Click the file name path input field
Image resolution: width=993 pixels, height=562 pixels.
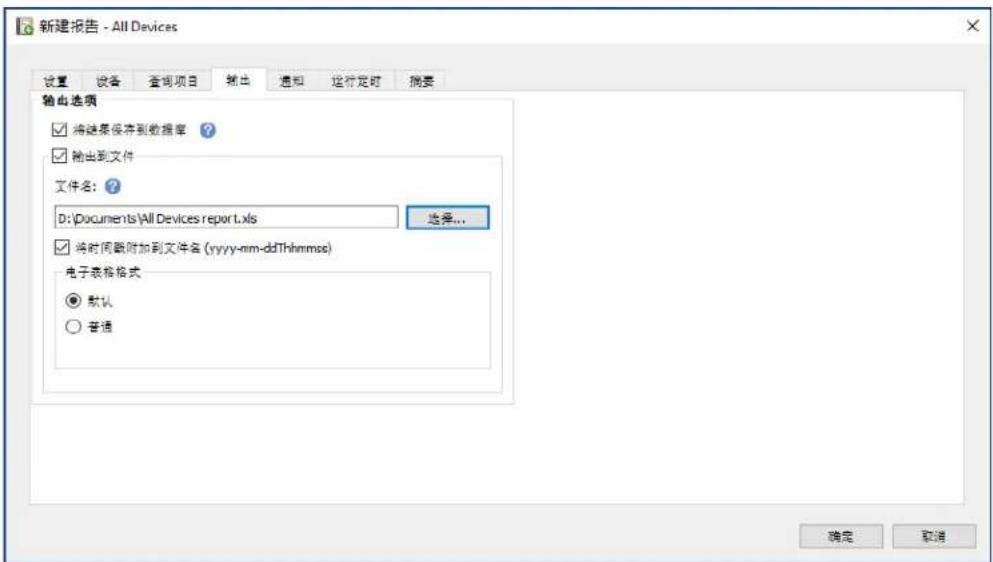tap(226, 218)
